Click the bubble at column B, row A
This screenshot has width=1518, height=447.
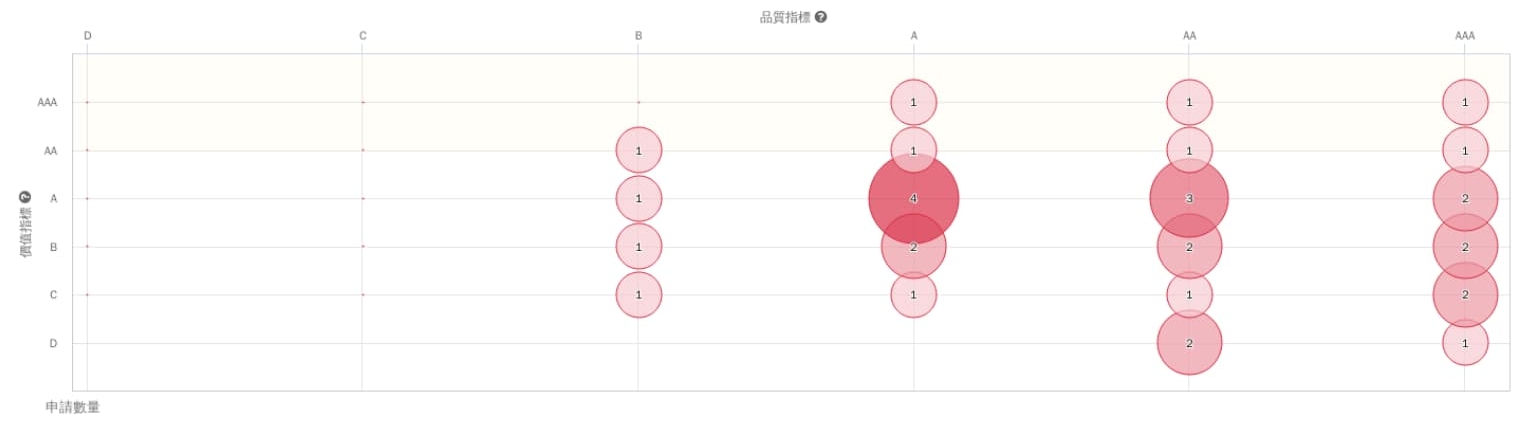639,198
